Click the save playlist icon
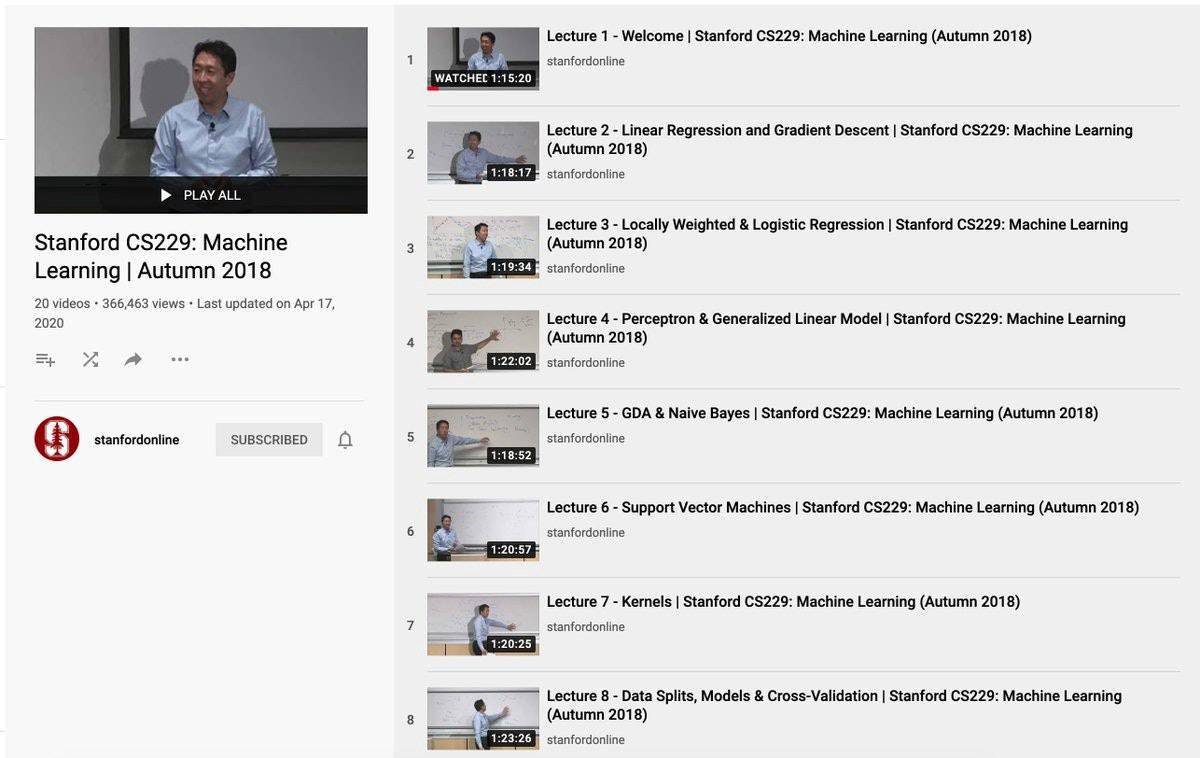 [45, 360]
